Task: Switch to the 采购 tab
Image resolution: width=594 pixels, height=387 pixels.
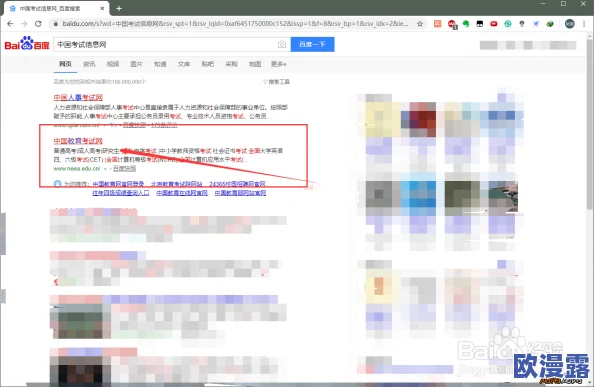Action: point(231,64)
